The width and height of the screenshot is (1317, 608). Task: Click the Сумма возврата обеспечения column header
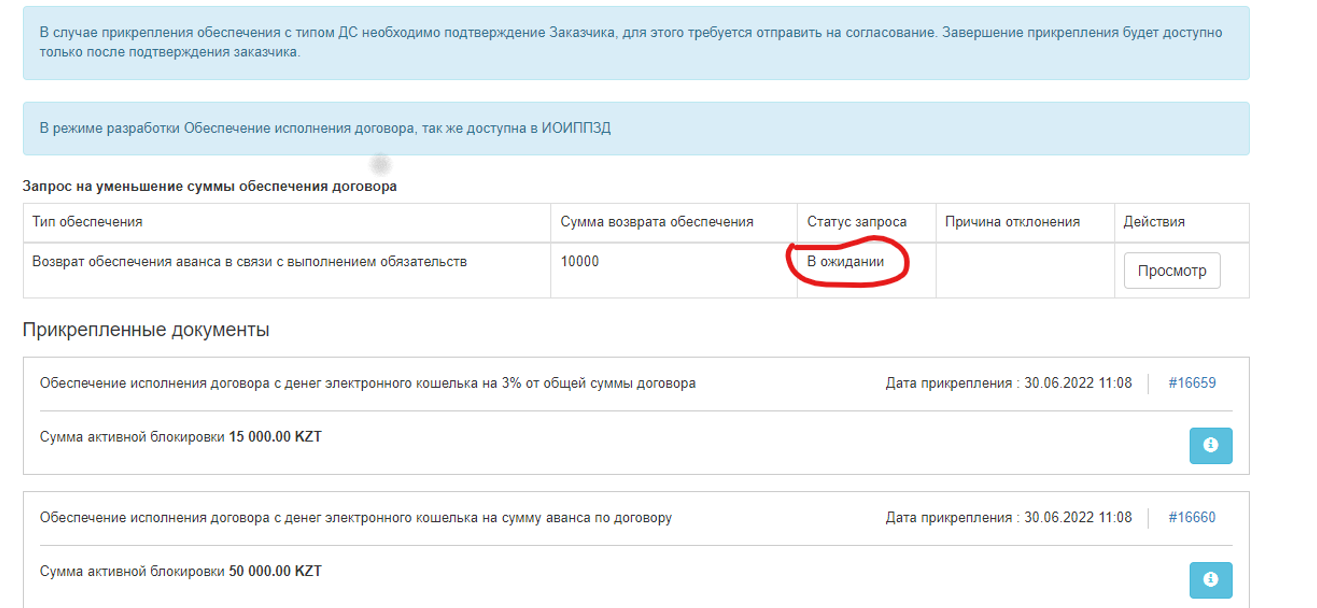click(x=656, y=222)
